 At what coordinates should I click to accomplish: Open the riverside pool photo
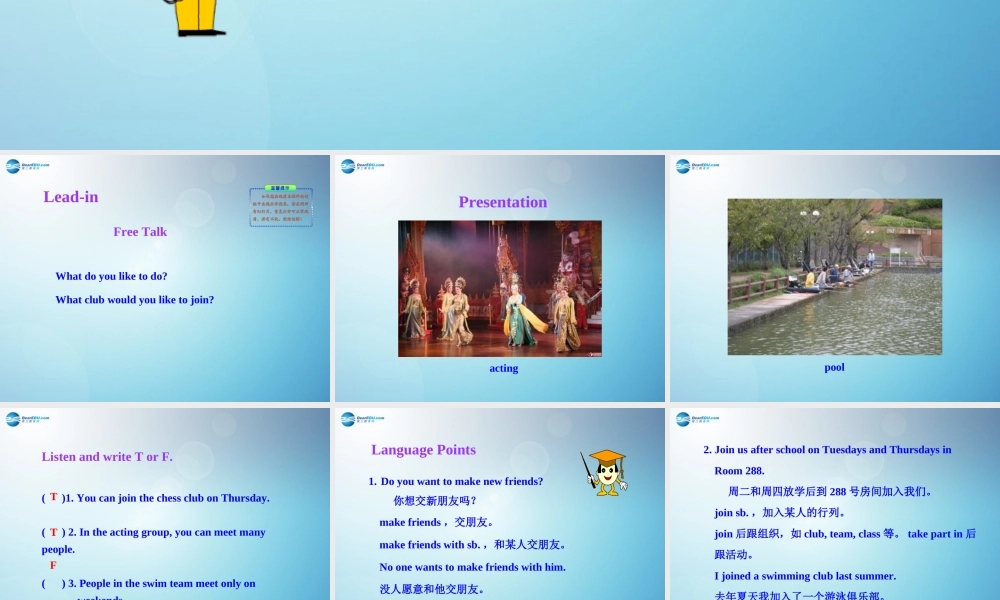point(834,277)
